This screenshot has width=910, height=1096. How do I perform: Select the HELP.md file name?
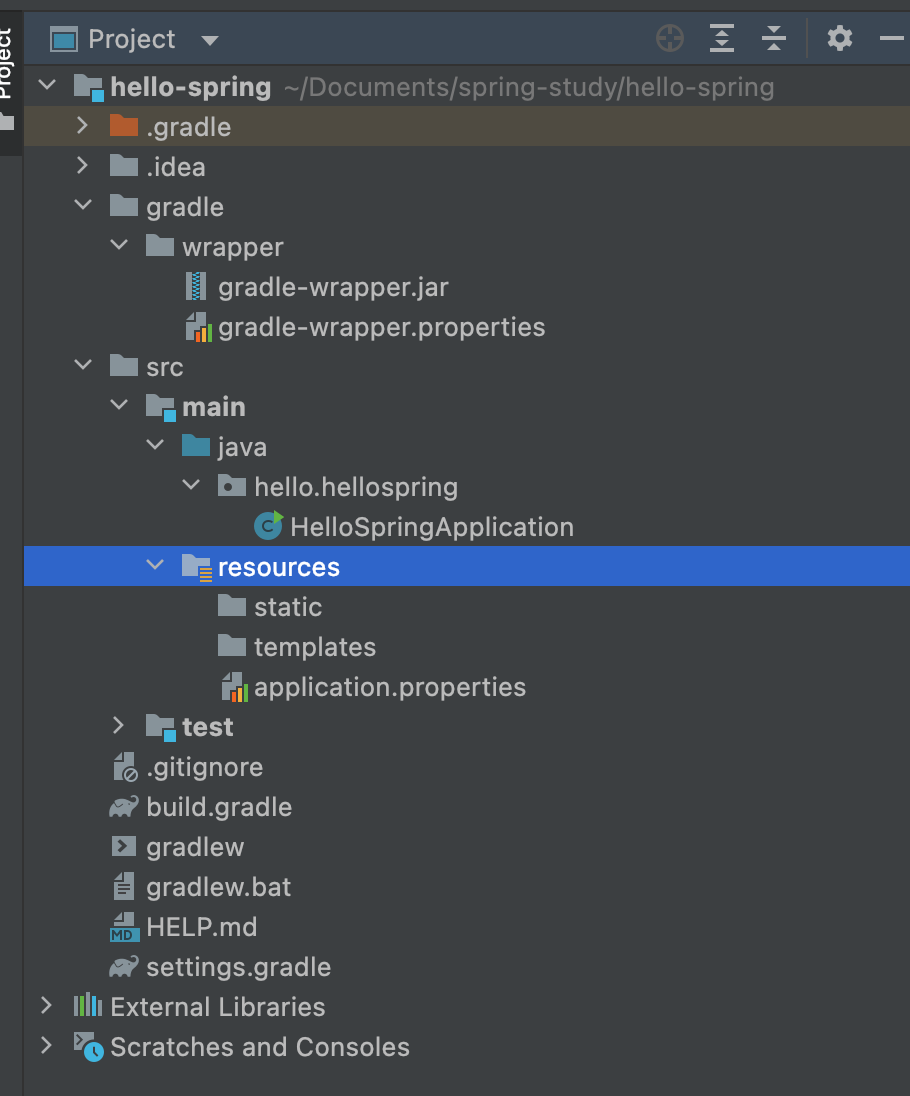[x=202, y=927]
